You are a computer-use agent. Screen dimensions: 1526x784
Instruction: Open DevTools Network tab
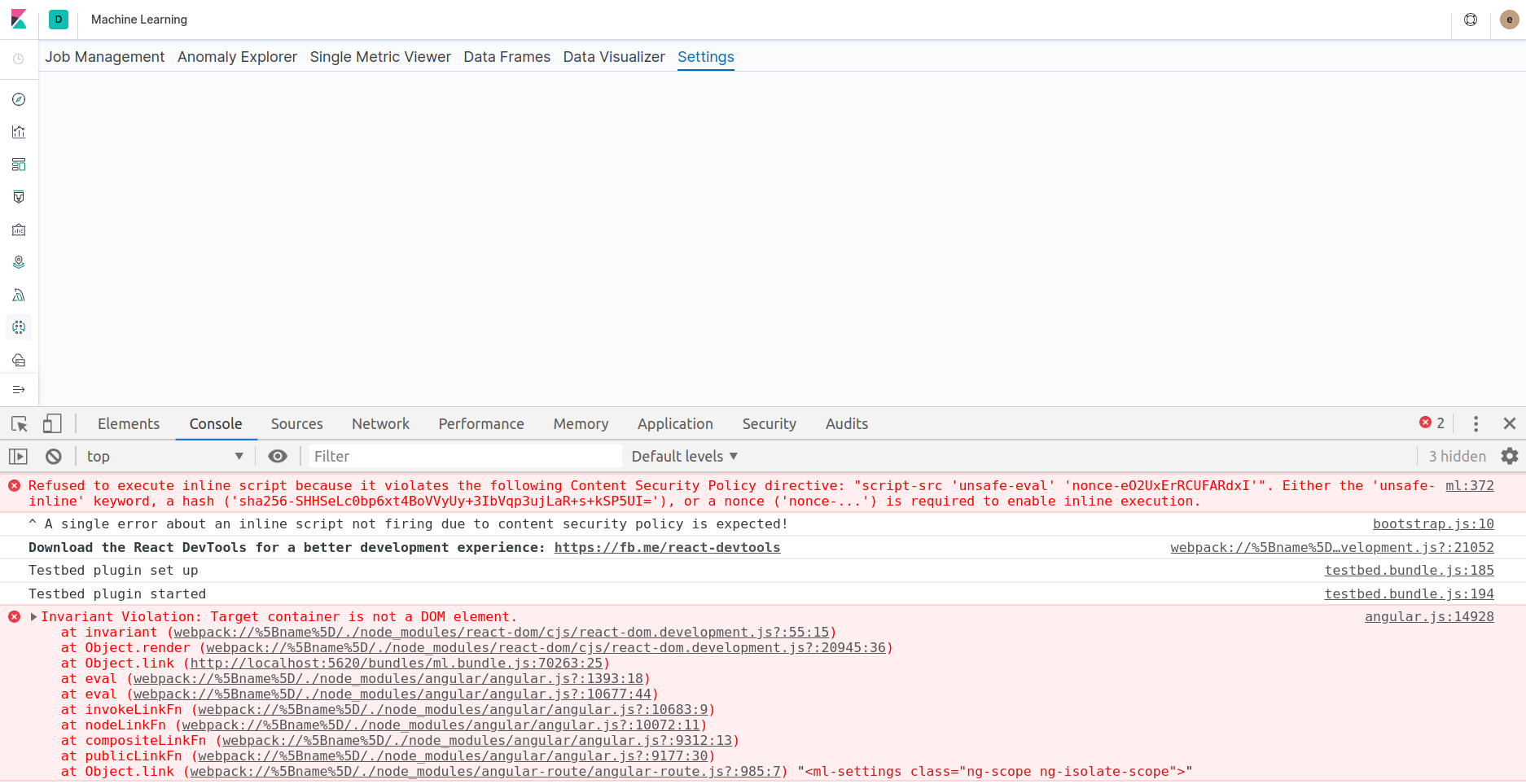[380, 424]
